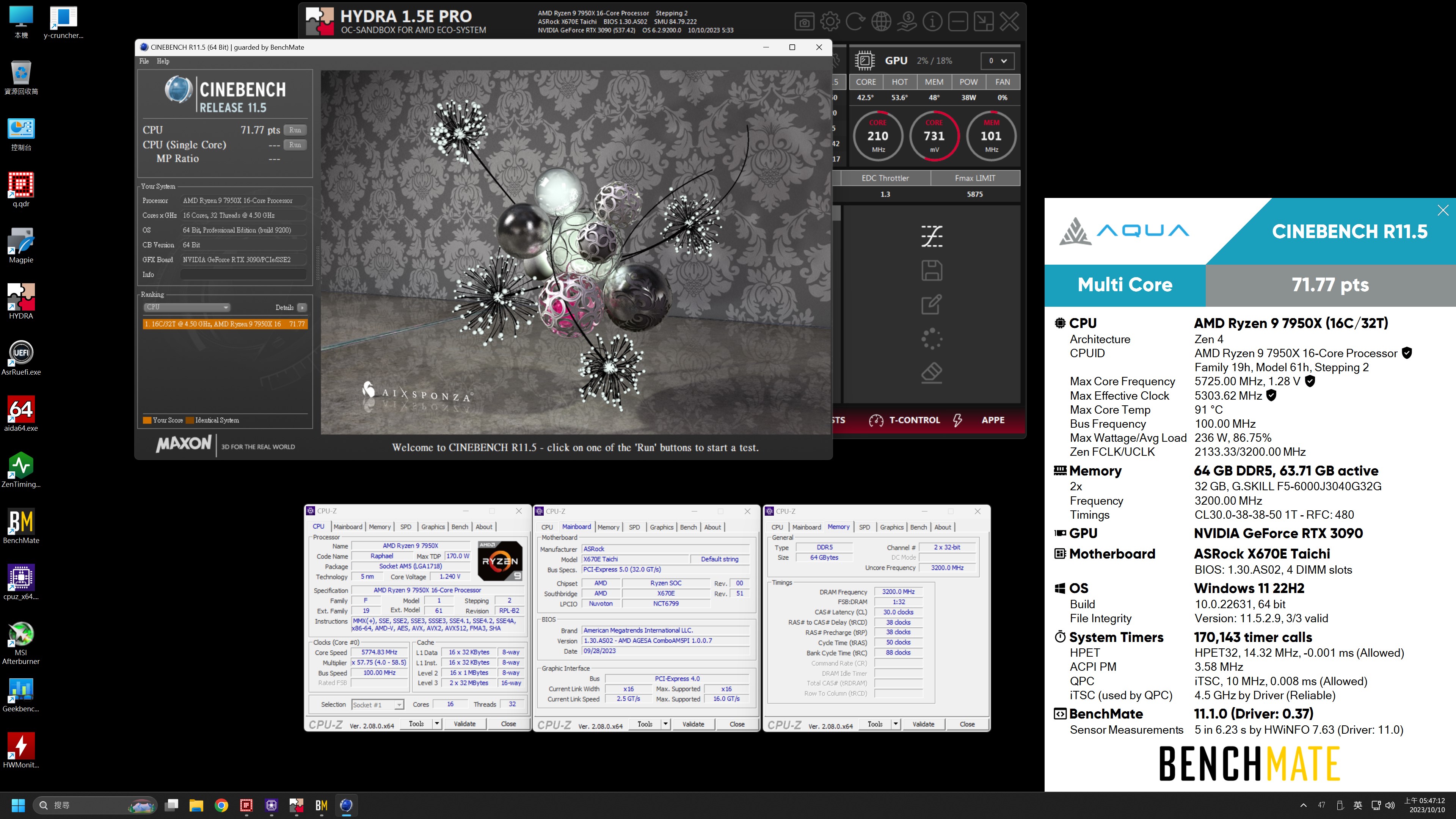Image resolution: width=1456 pixels, height=819 pixels.
Task: Open the HYDRA GPU index dropdown
Action: [x=997, y=61]
